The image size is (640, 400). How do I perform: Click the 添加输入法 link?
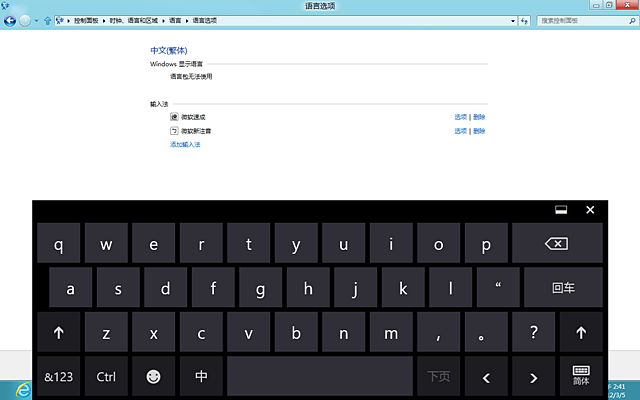[x=185, y=144]
